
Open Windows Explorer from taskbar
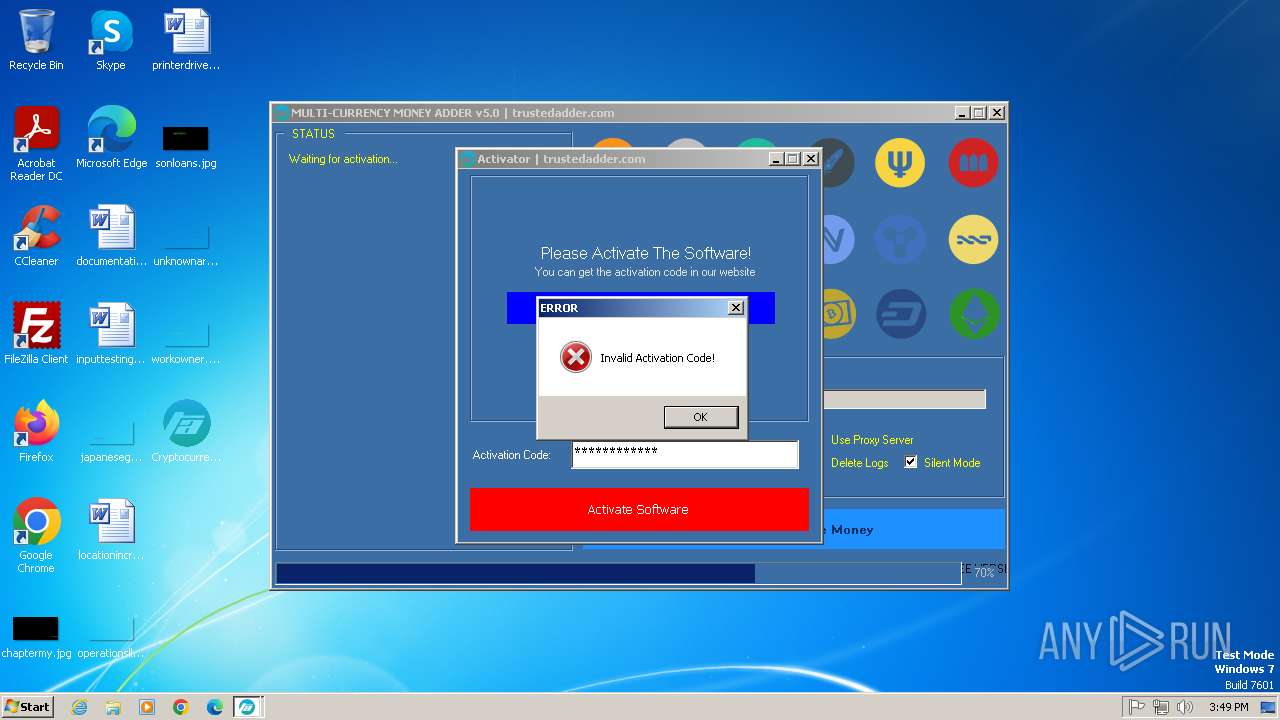113,707
